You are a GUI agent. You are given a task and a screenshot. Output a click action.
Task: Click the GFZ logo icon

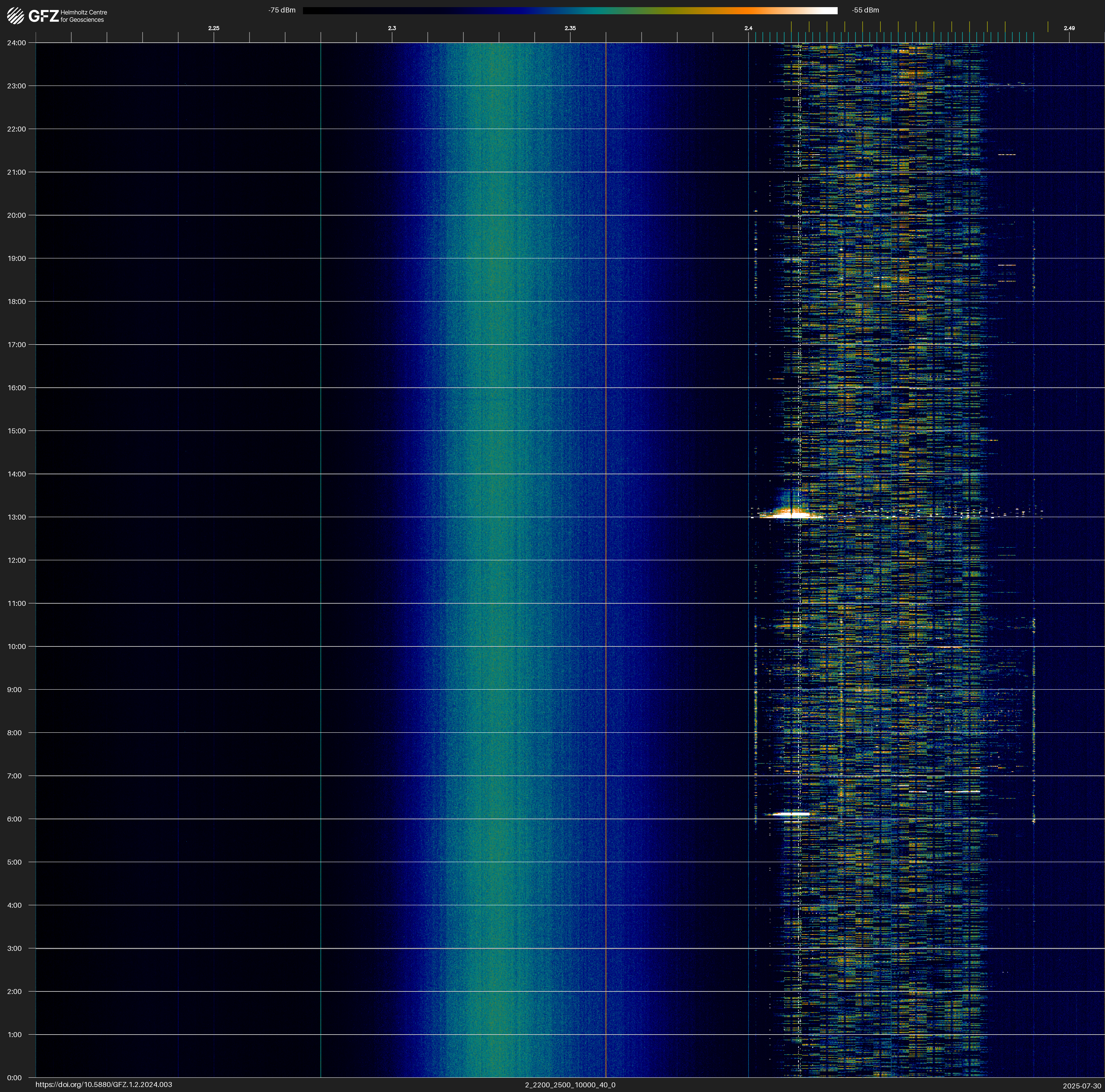coord(15,15)
